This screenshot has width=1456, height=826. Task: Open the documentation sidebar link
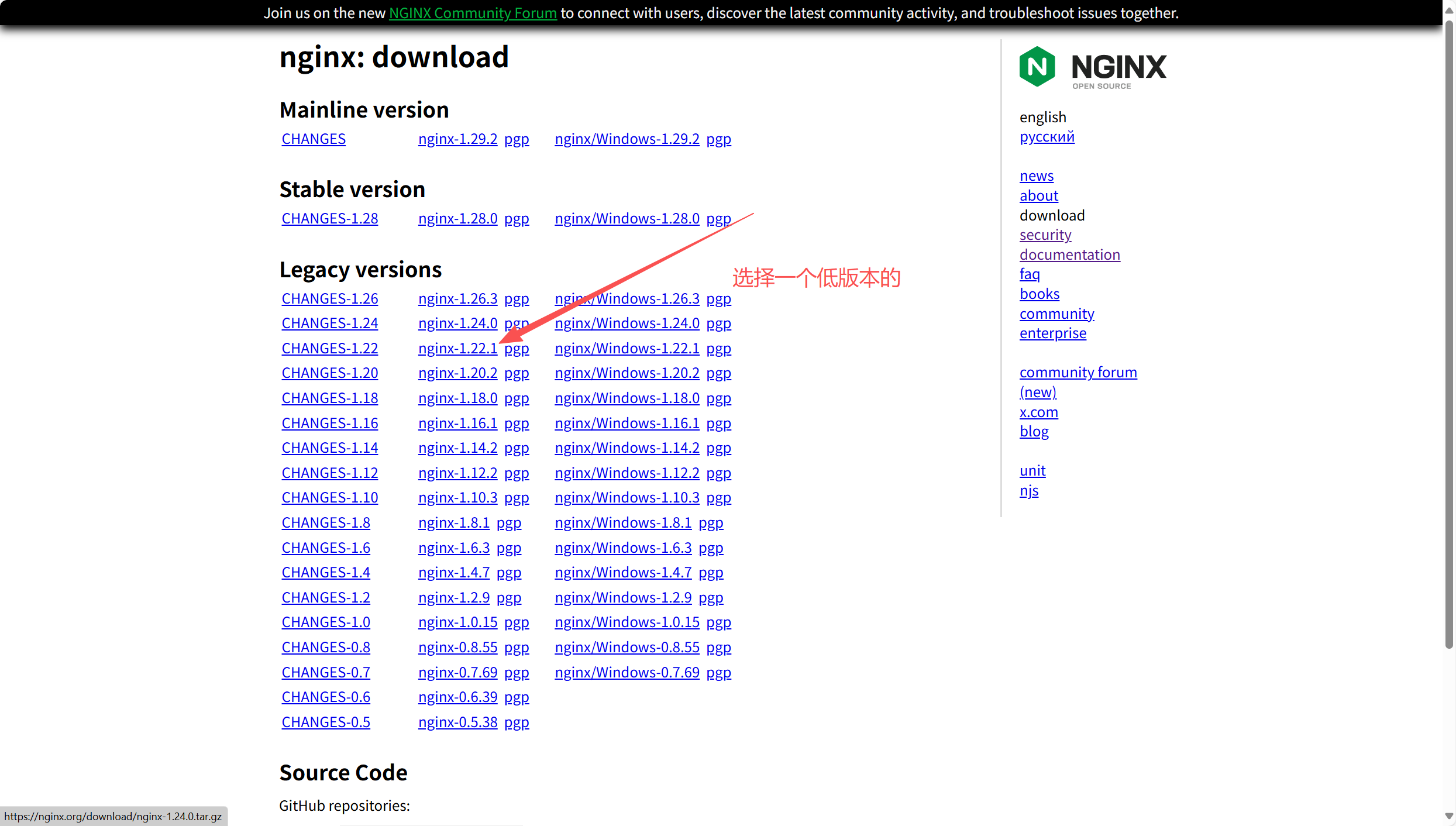click(1069, 255)
